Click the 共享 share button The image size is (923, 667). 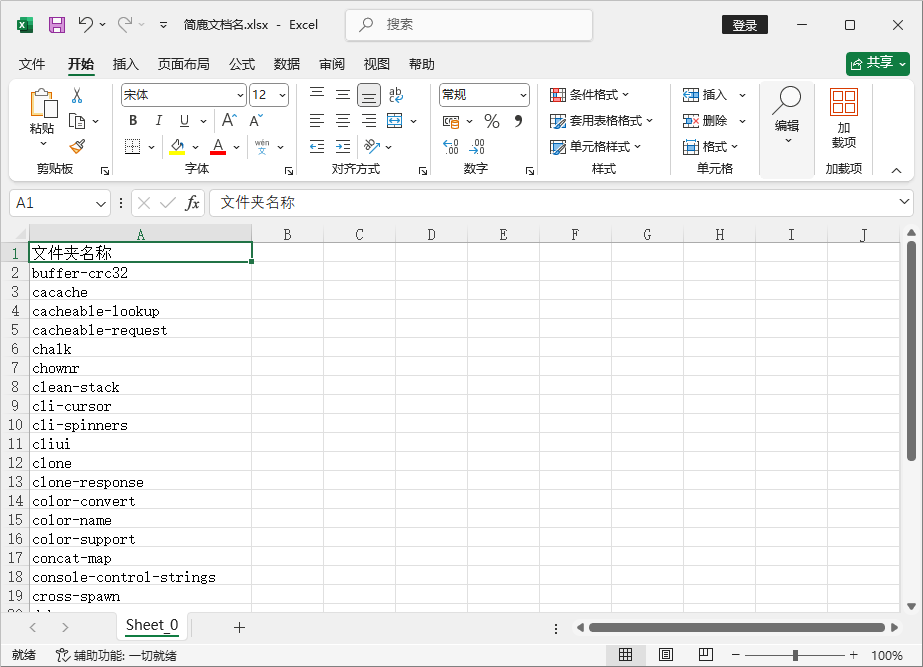[x=877, y=63]
